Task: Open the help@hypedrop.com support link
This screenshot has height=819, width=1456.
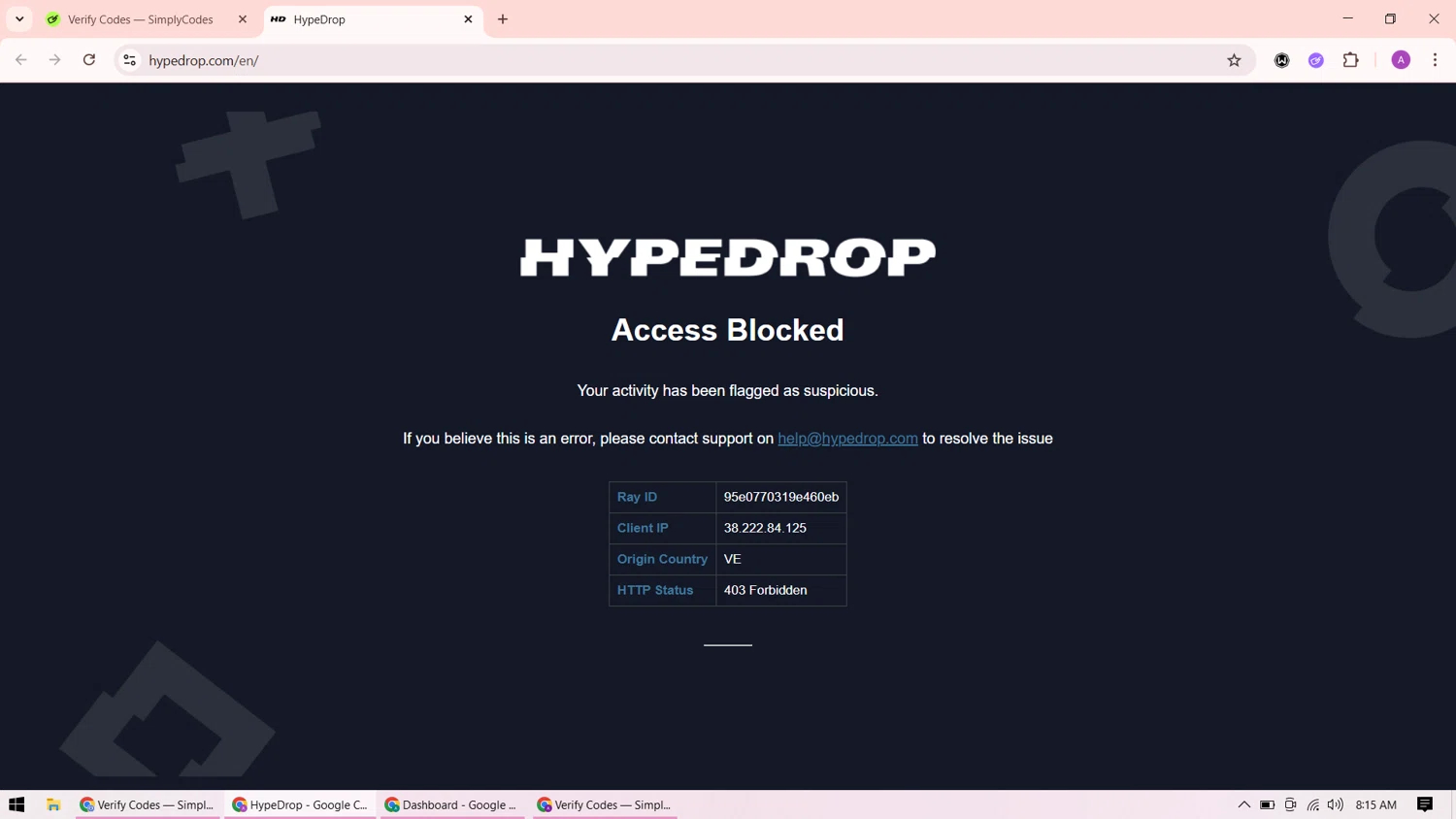Action: (847, 439)
